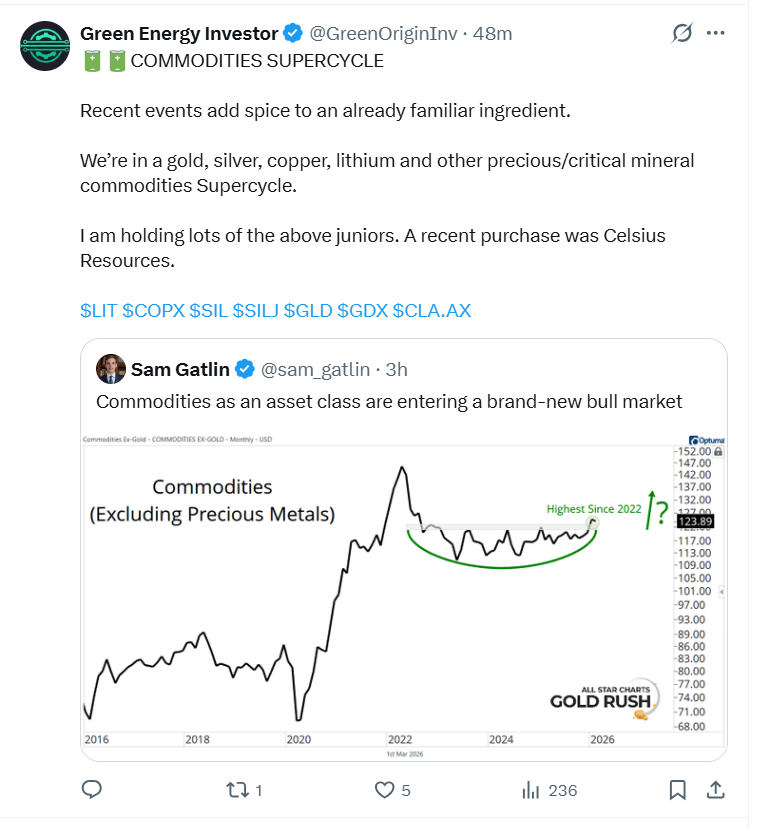The width and height of the screenshot is (772, 830).
Task: Click the @sam_gatlin handle in quote
Action: point(315,369)
